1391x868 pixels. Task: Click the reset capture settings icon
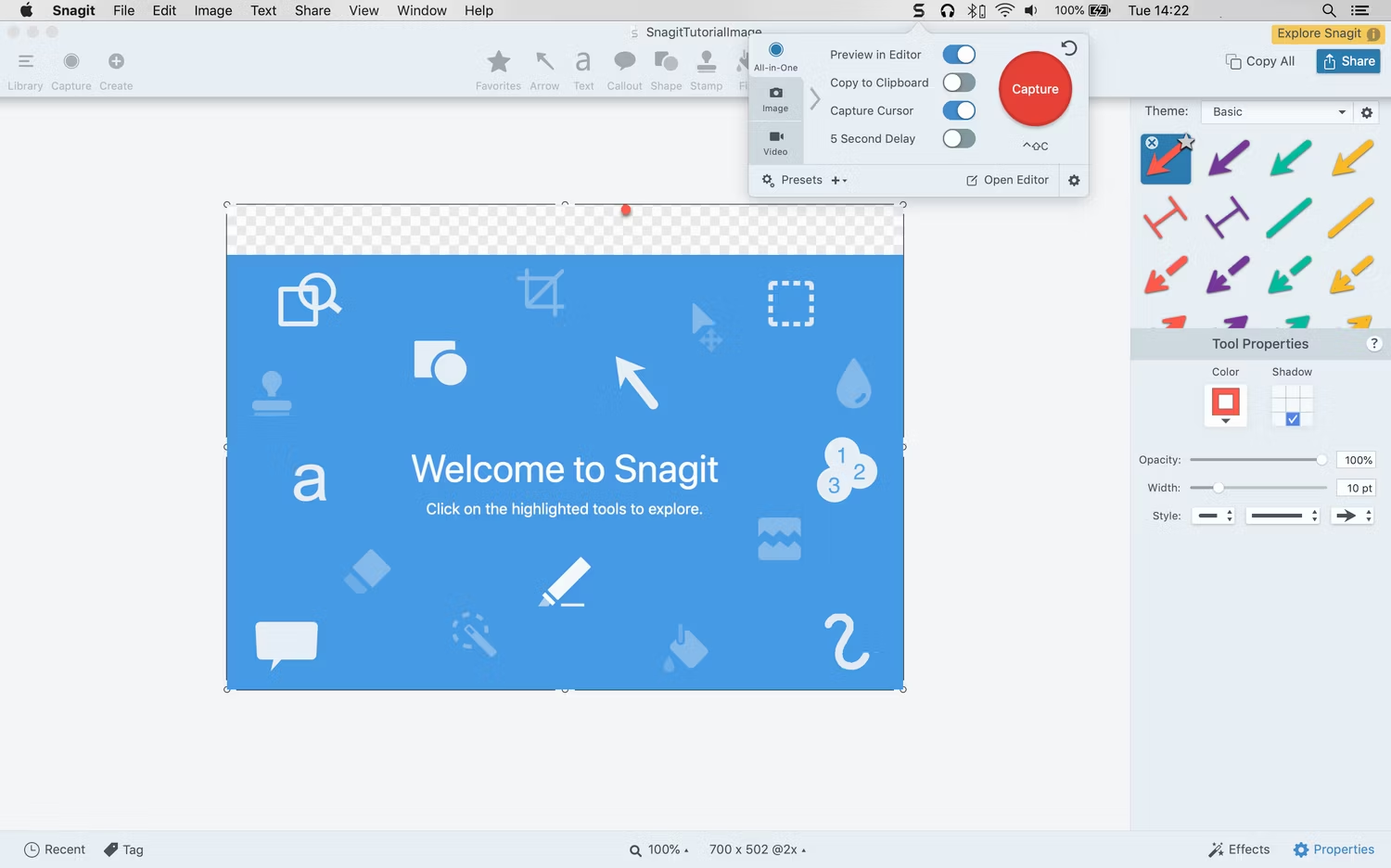coord(1069,48)
